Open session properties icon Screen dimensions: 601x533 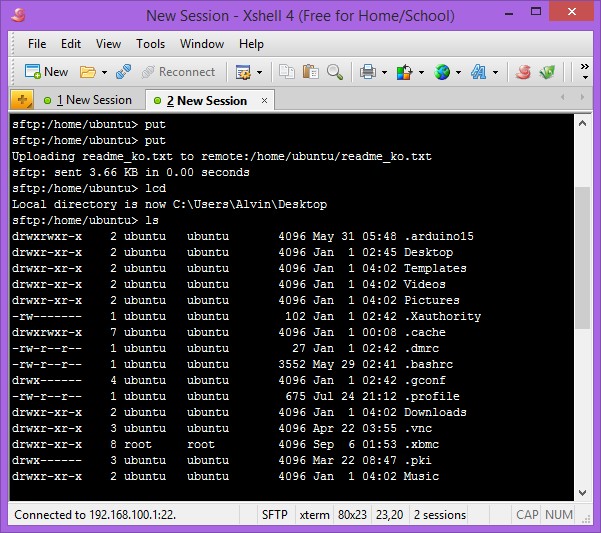(243, 72)
